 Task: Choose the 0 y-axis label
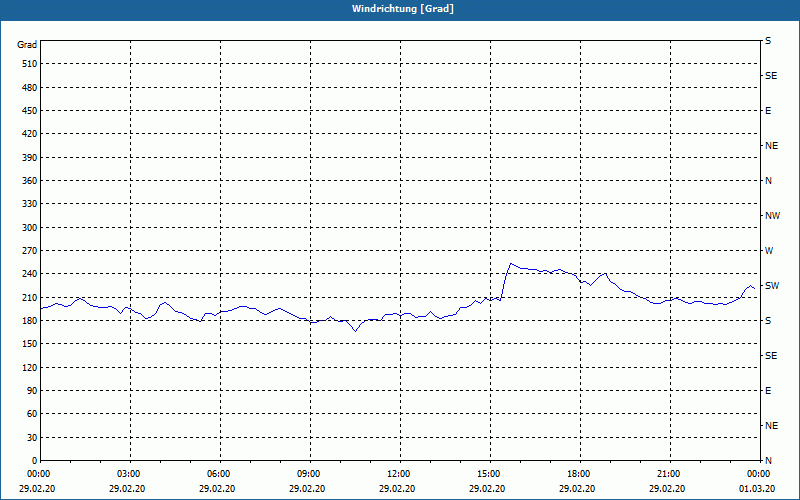pyautogui.click(x=34, y=461)
